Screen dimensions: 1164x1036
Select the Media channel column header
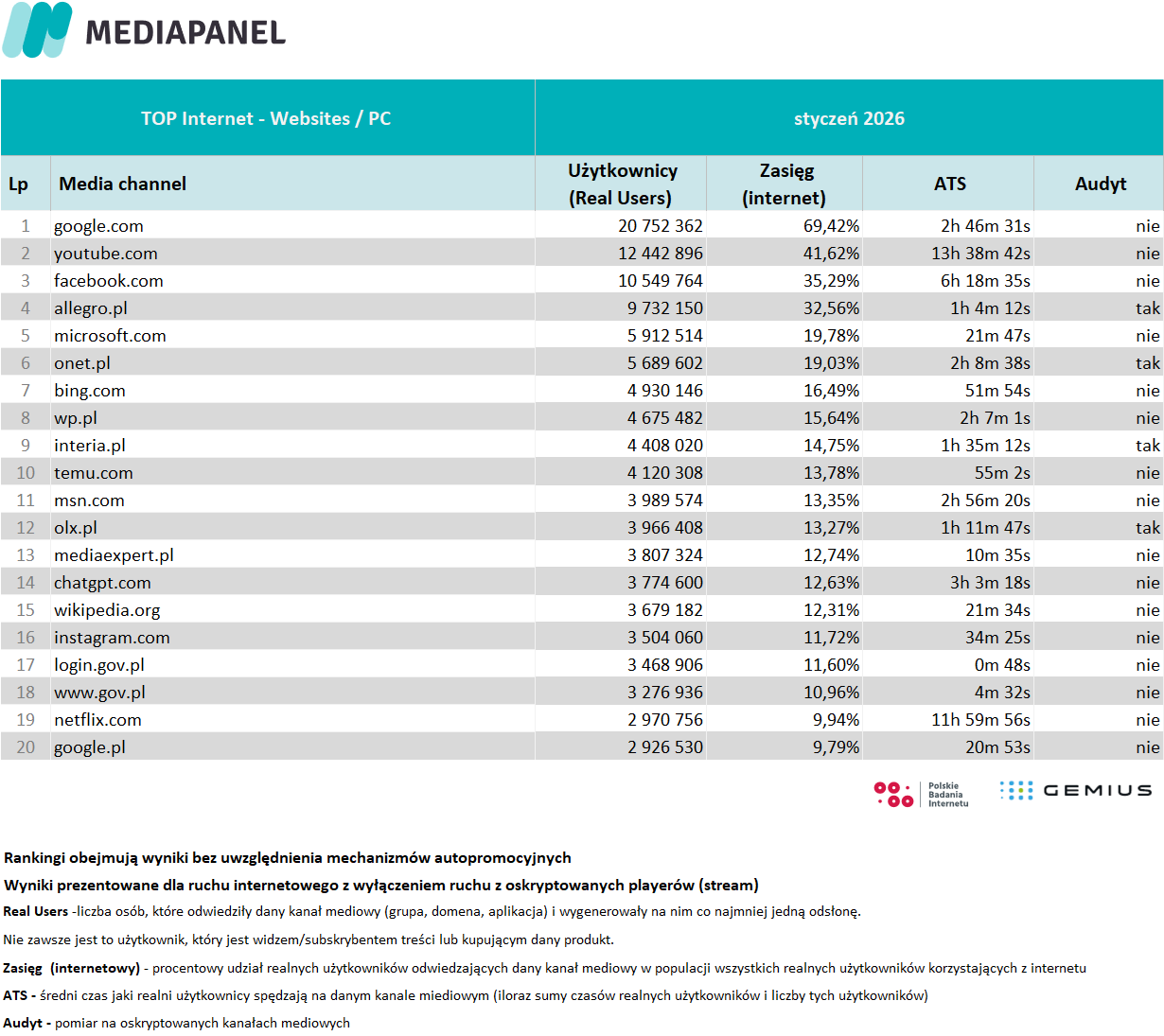click(123, 184)
